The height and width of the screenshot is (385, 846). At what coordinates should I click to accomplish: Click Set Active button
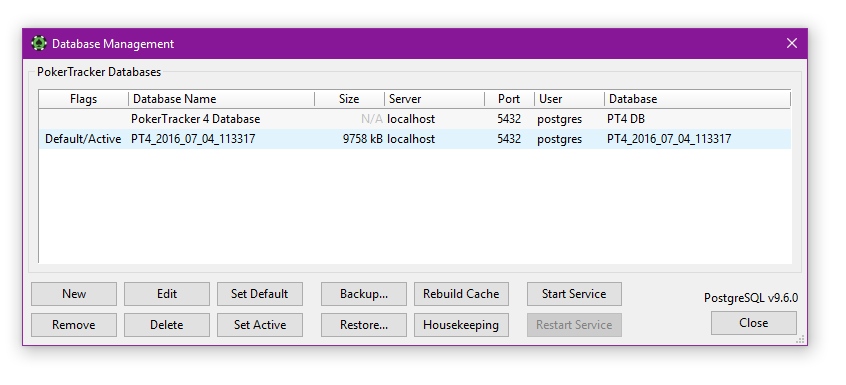(x=260, y=325)
